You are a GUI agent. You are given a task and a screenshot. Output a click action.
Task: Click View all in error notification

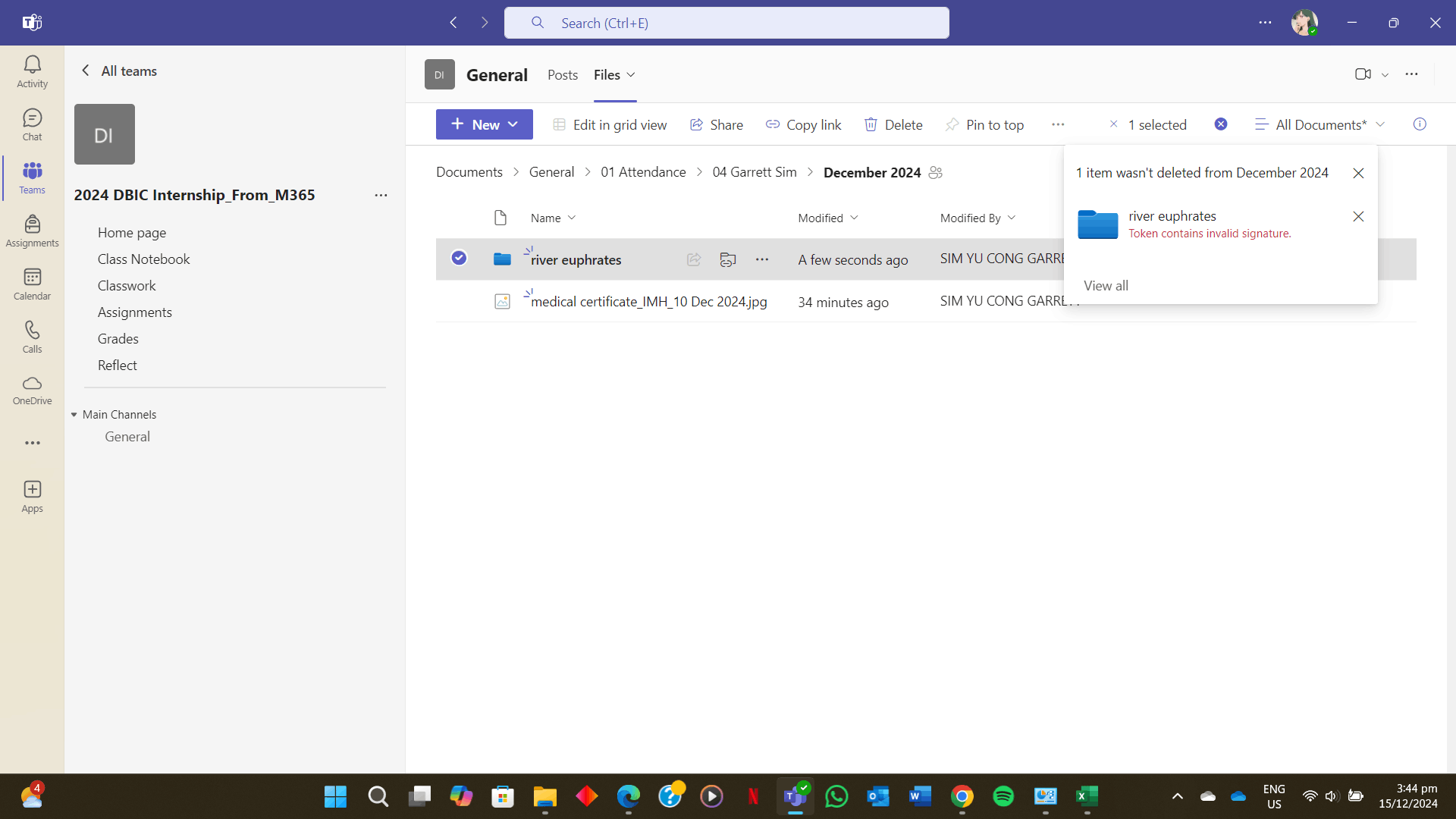[1106, 286]
